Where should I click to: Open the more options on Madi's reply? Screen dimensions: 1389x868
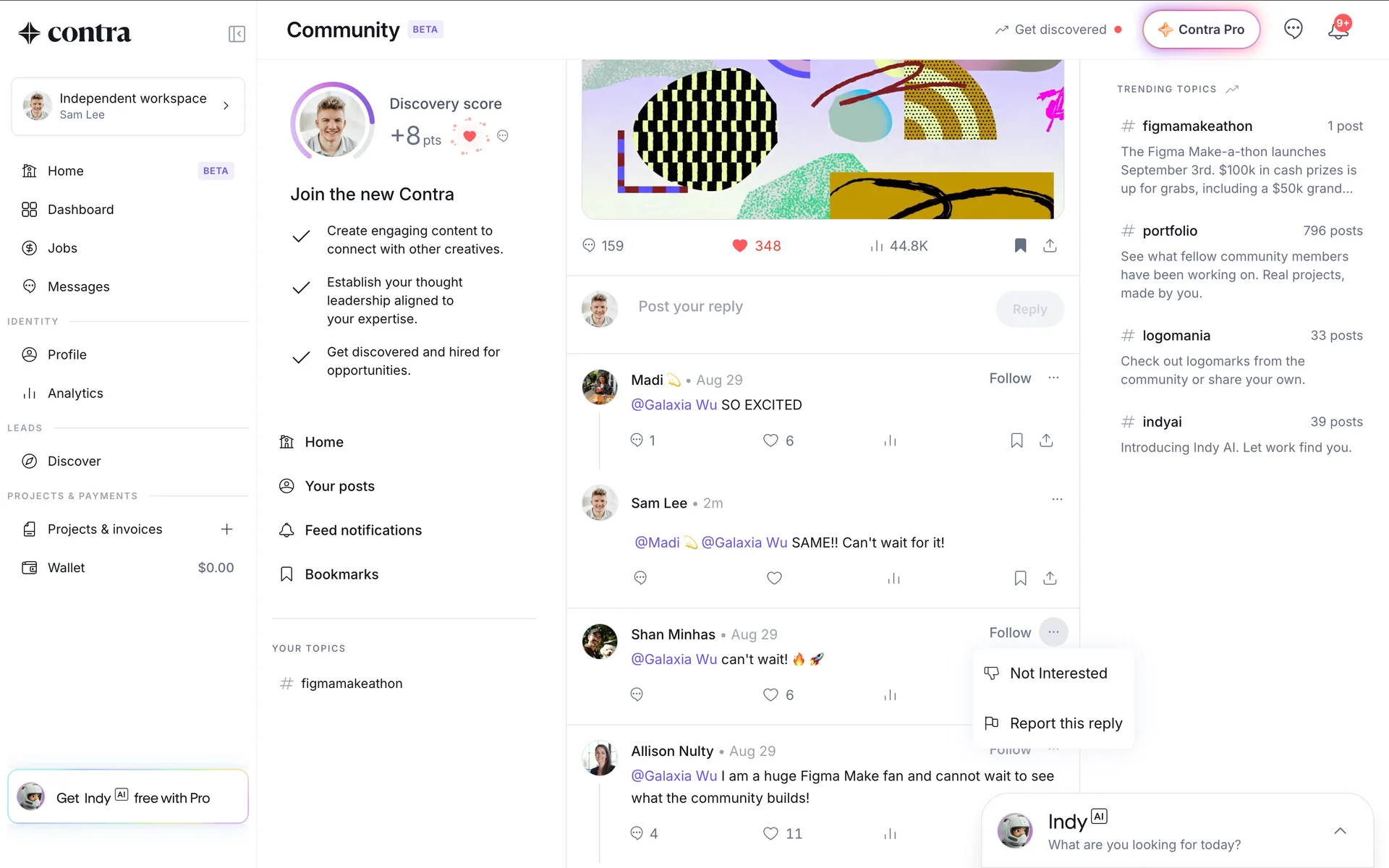click(x=1053, y=378)
